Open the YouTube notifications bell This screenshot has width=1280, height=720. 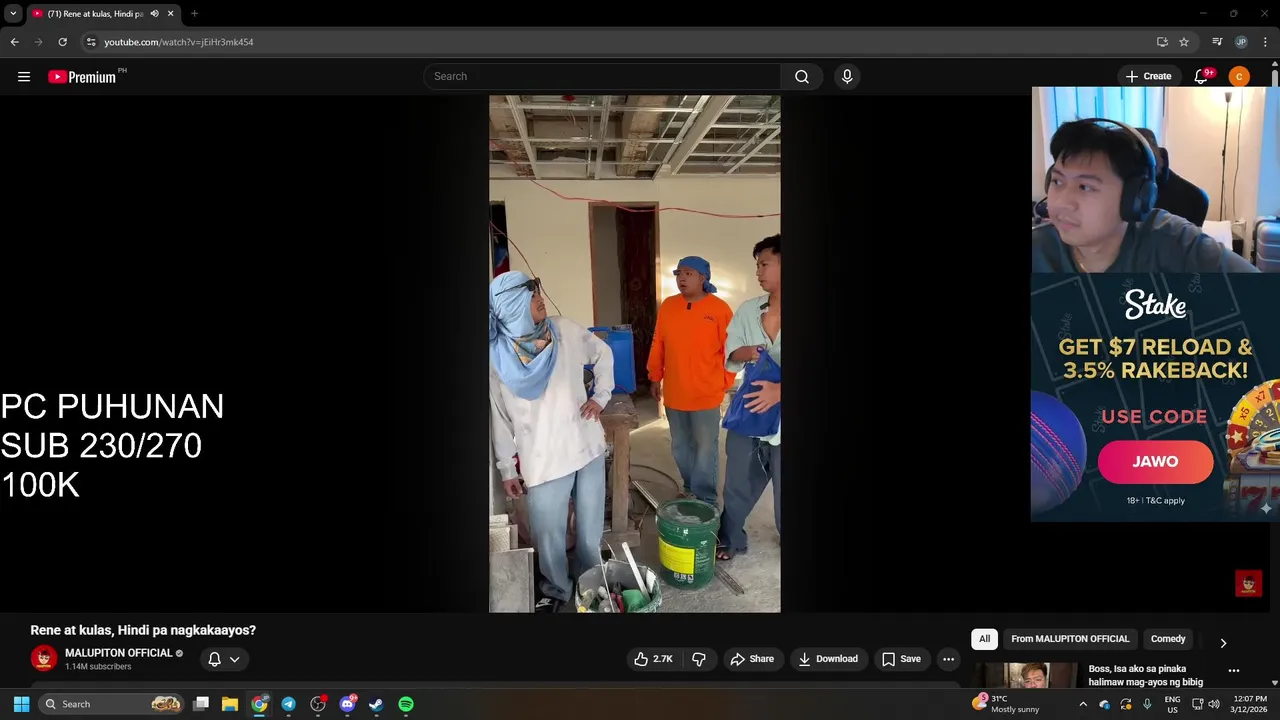click(x=1202, y=77)
